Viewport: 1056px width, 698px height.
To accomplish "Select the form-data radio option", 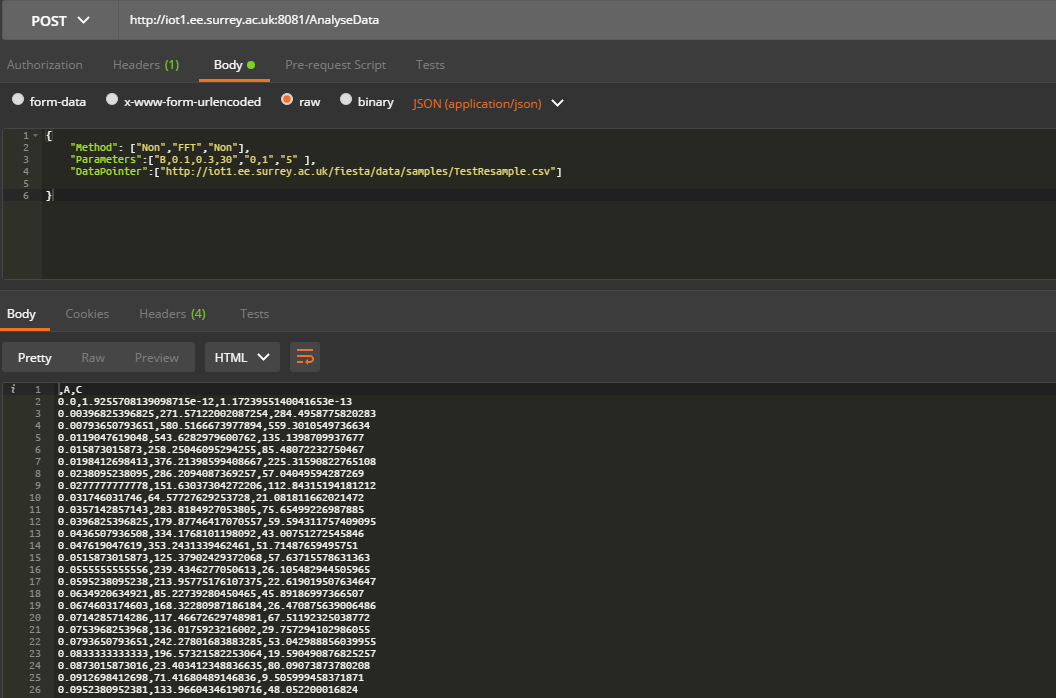I will click(x=18, y=100).
